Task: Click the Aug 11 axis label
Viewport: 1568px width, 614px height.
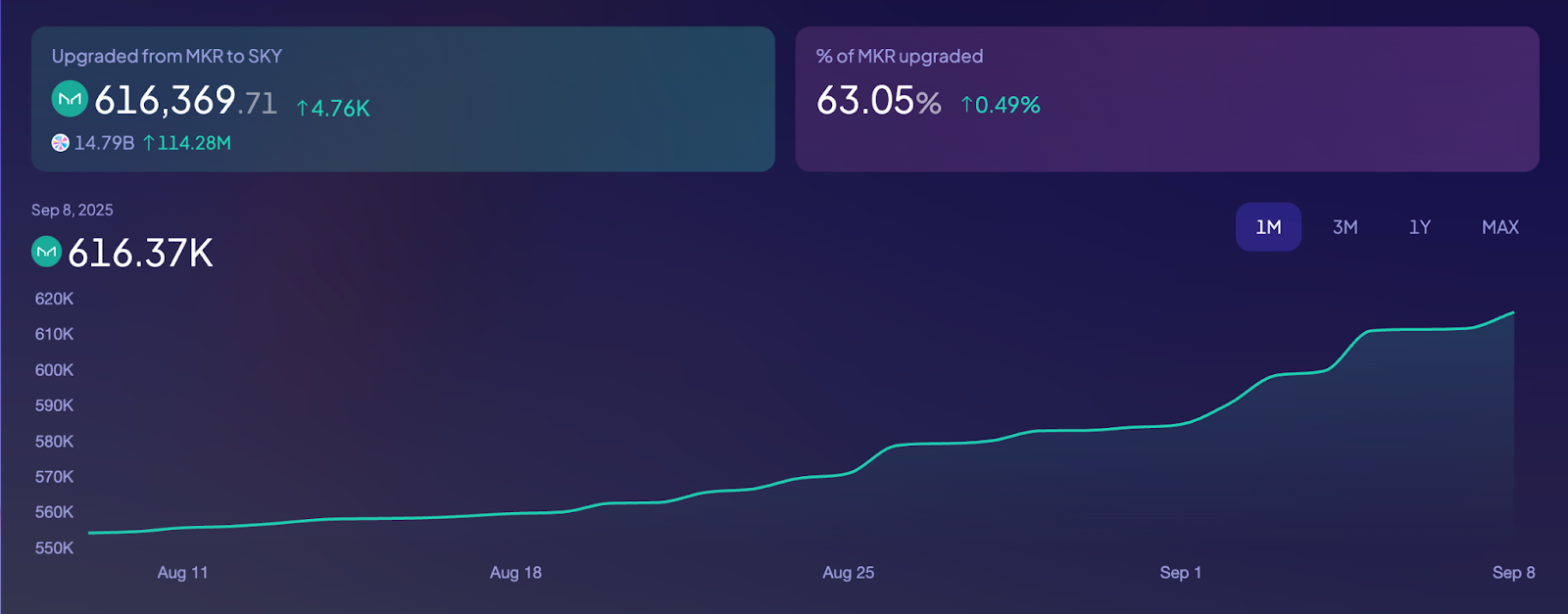Action: pos(182,573)
